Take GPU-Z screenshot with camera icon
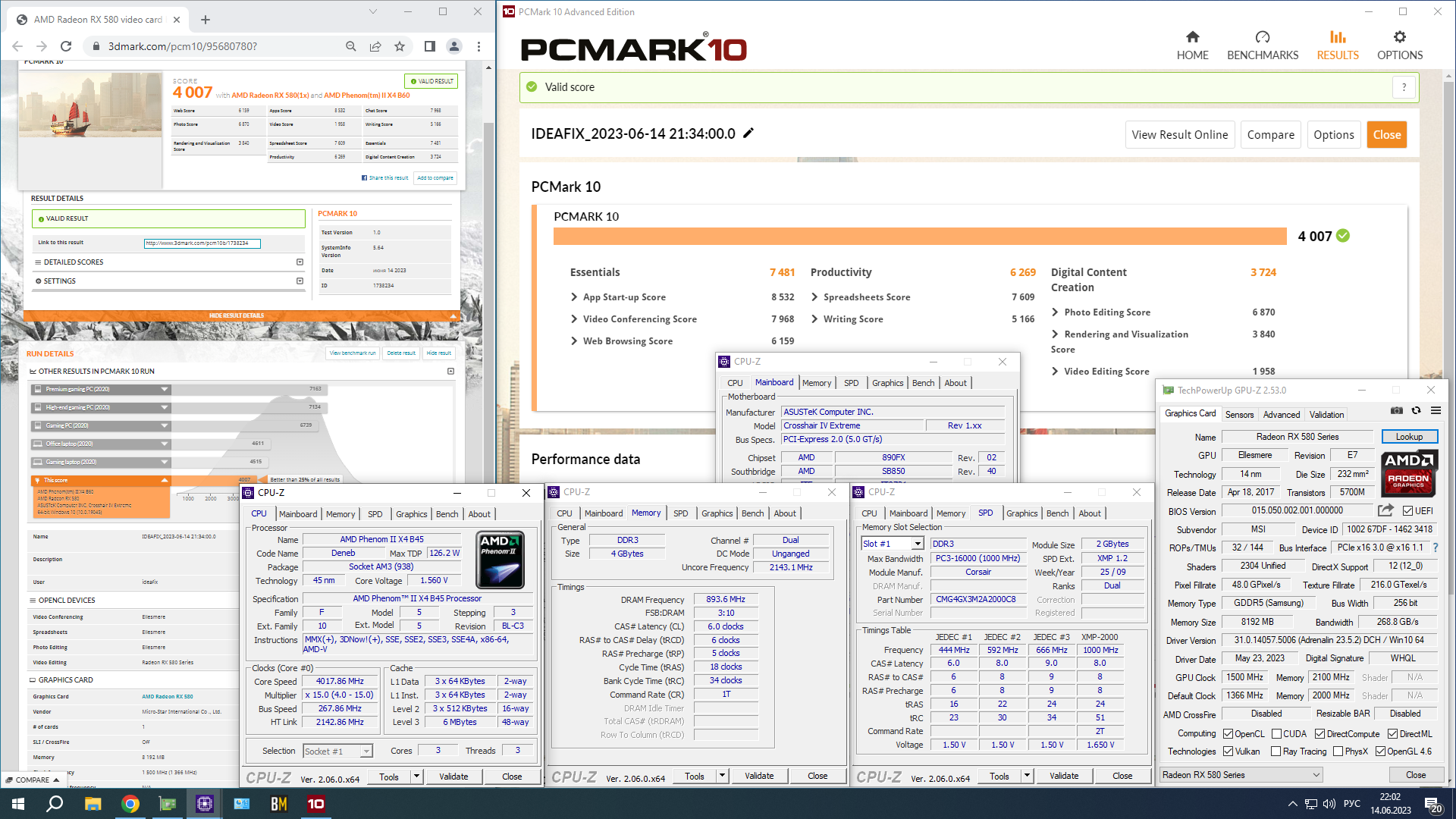1456x819 pixels. pos(1397,410)
